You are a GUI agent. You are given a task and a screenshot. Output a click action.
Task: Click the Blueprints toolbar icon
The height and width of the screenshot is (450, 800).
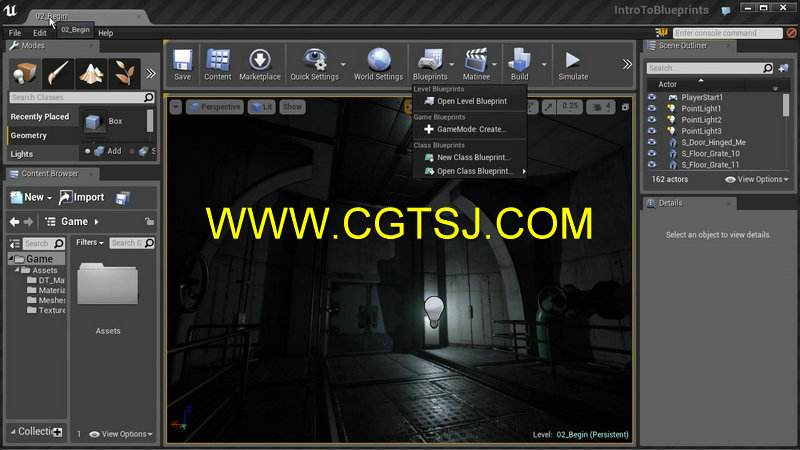[x=430, y=64]
